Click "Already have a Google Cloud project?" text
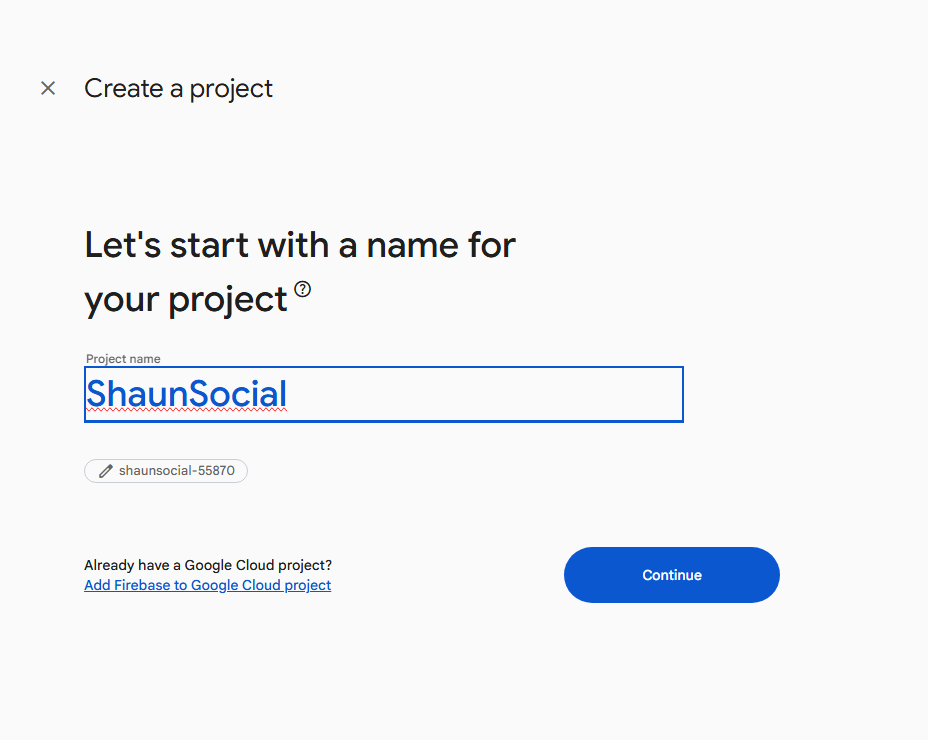Screen dimensions: 928x740 (208, 565)
